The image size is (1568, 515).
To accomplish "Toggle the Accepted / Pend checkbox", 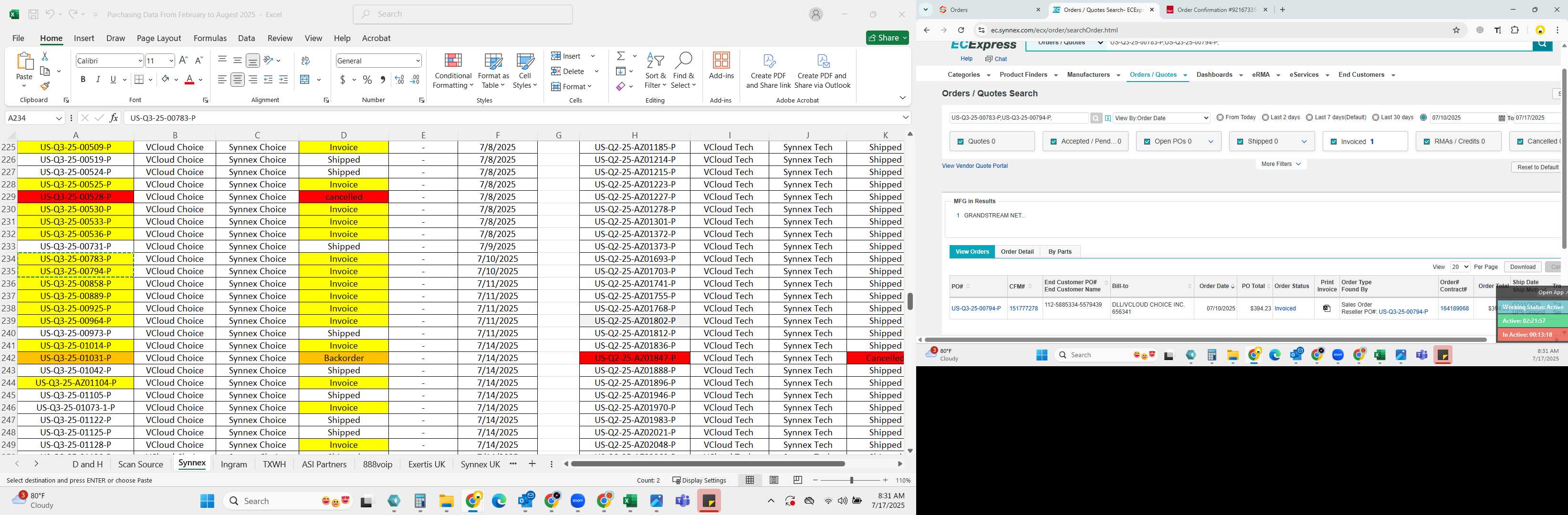I will (x=1054, y=142).
